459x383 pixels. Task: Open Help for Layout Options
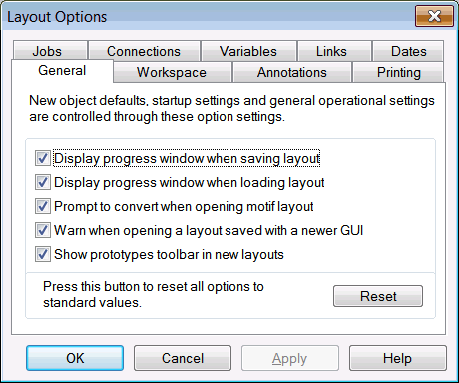click(x=398, y=358)
